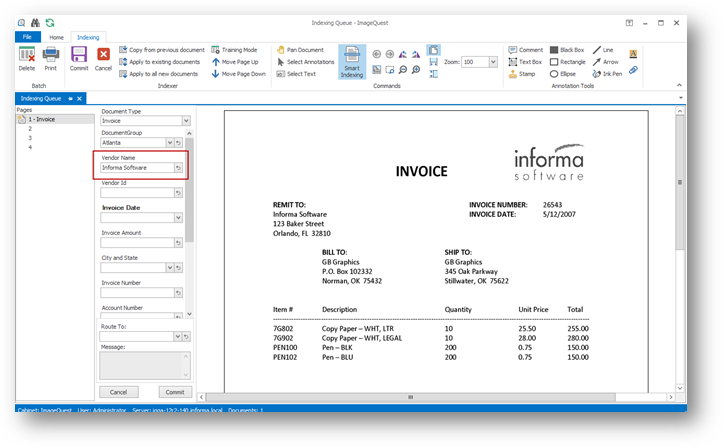
Task: Click the binoculars search icon
Action: point(35,23)
